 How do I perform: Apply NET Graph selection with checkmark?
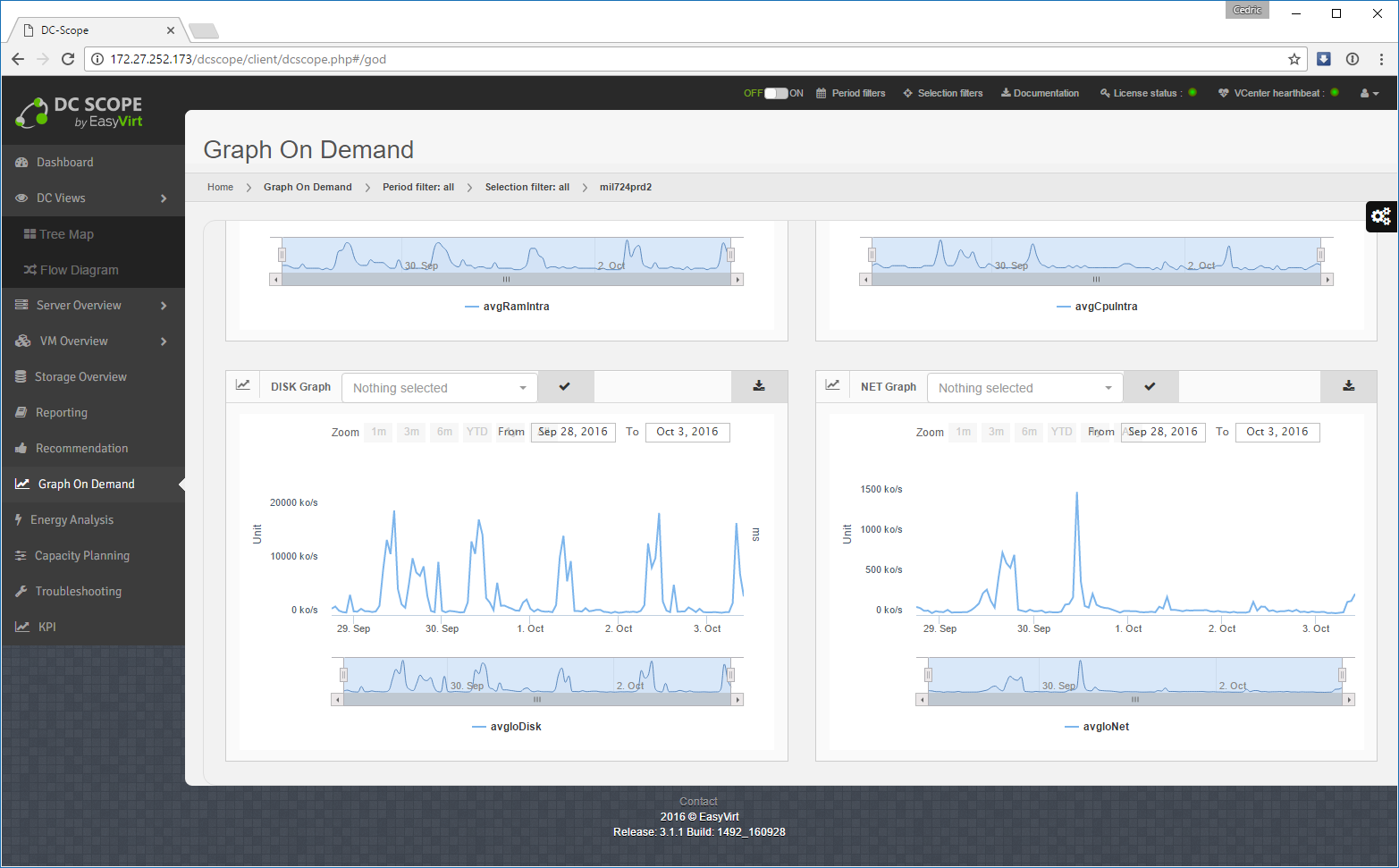pos(1150,387)
